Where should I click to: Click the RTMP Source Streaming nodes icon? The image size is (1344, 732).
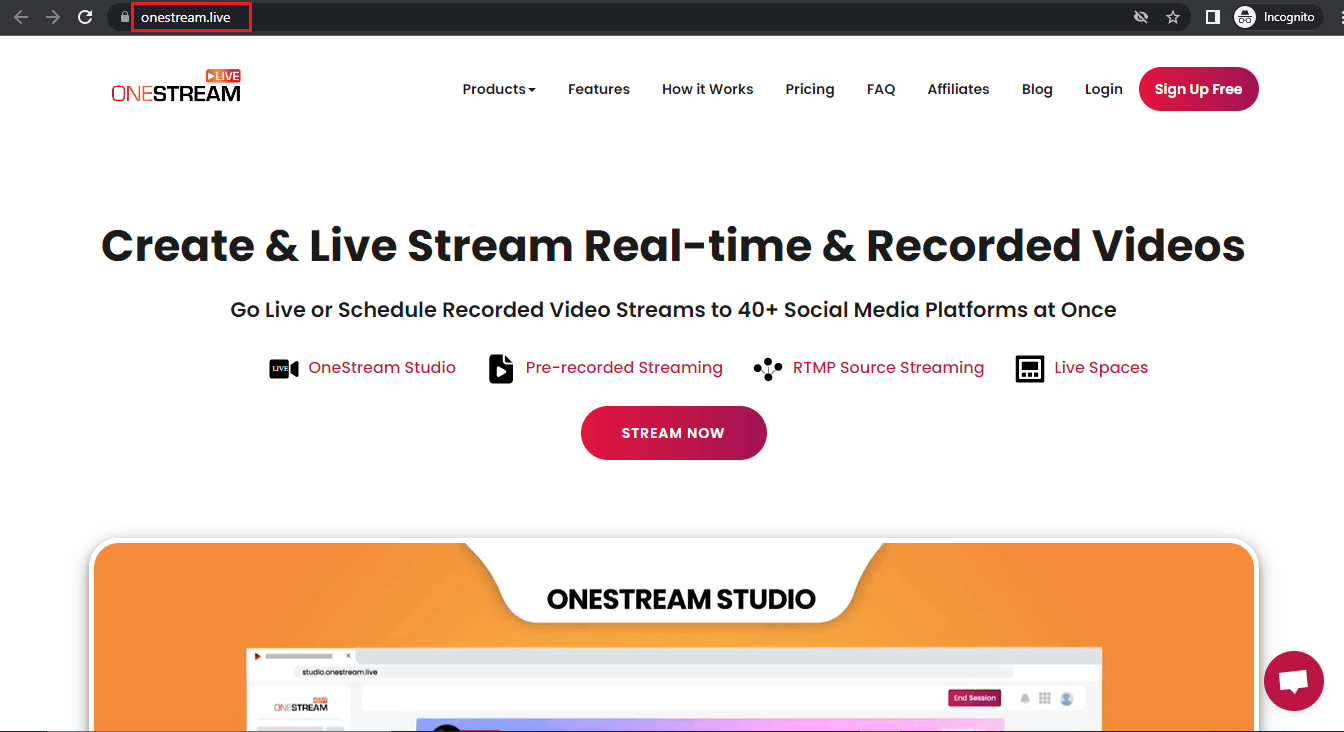pyautogui.click(x=768, y=369)
